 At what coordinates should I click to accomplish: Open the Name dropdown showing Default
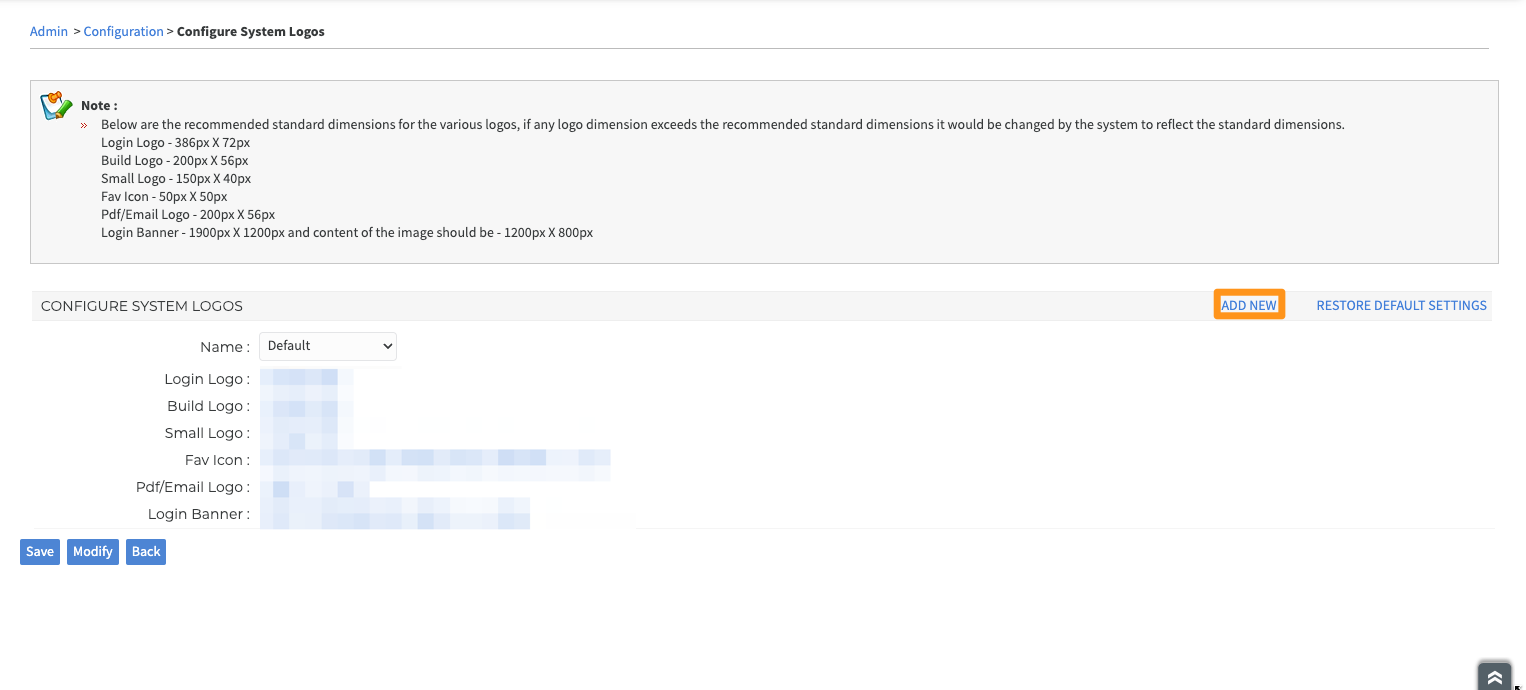pyautogui.click(x=328, y=346)
